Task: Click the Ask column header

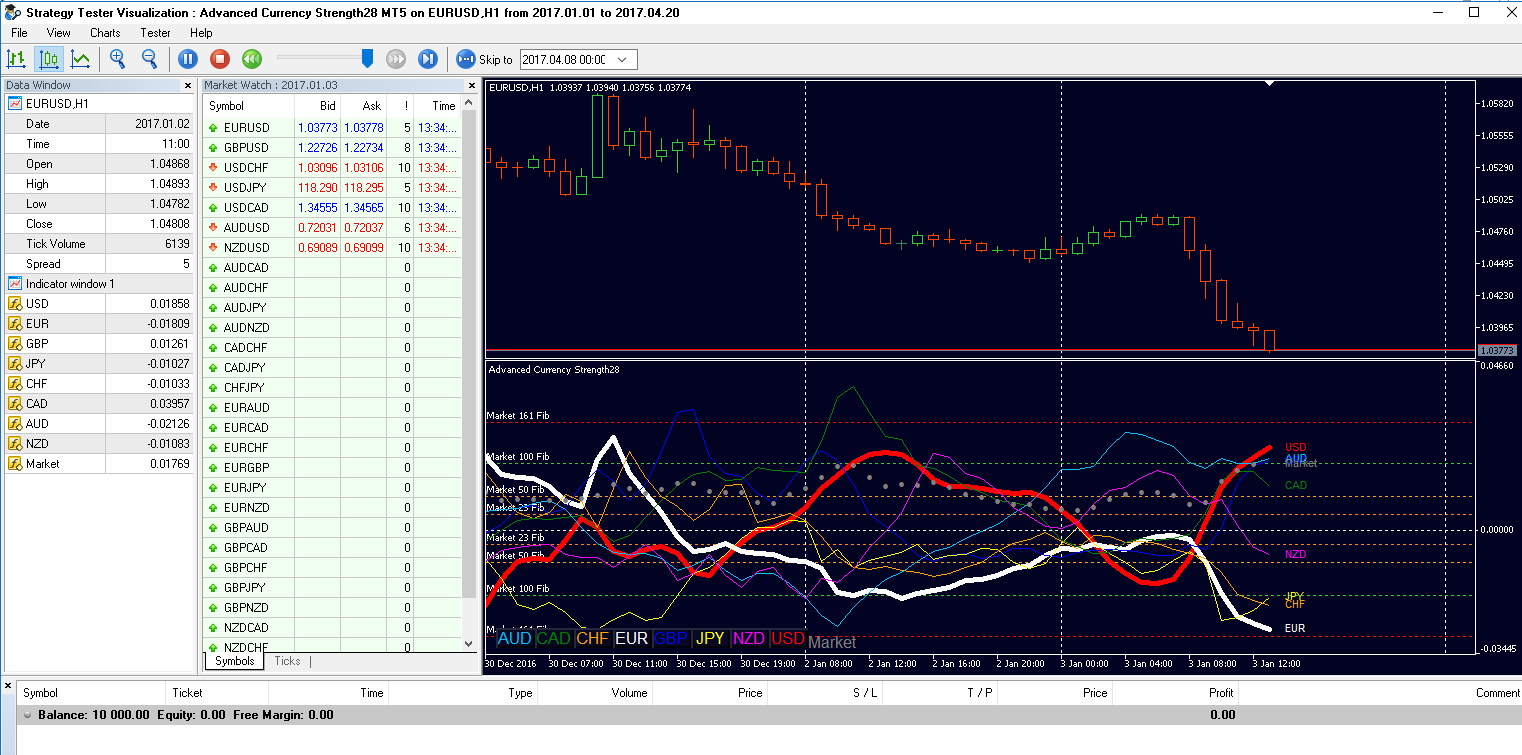Action: [x=364, y=106]
